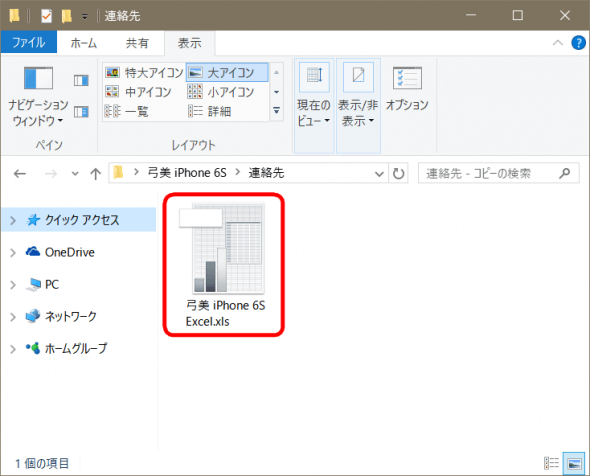Select ホームグループ in navigation pane

(66, 348)
